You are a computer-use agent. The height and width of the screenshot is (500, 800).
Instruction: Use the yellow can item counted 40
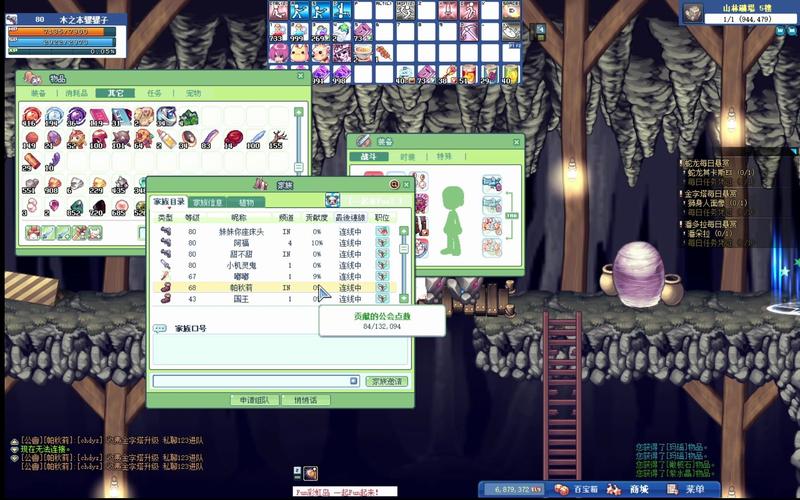click(510, 74)
